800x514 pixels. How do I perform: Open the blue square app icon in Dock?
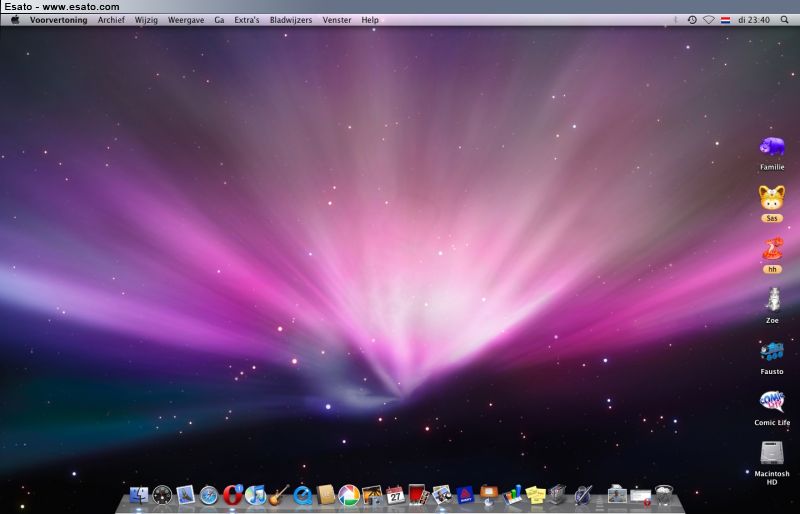tap(465, 495)
